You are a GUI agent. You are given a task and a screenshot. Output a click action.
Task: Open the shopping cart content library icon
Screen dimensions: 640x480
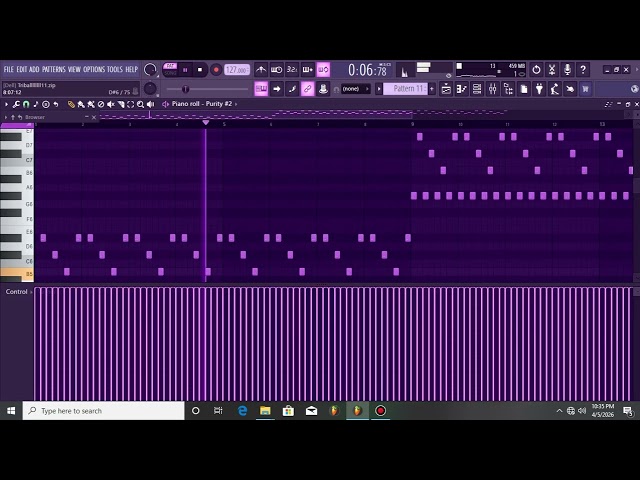[x=586, y=89]
